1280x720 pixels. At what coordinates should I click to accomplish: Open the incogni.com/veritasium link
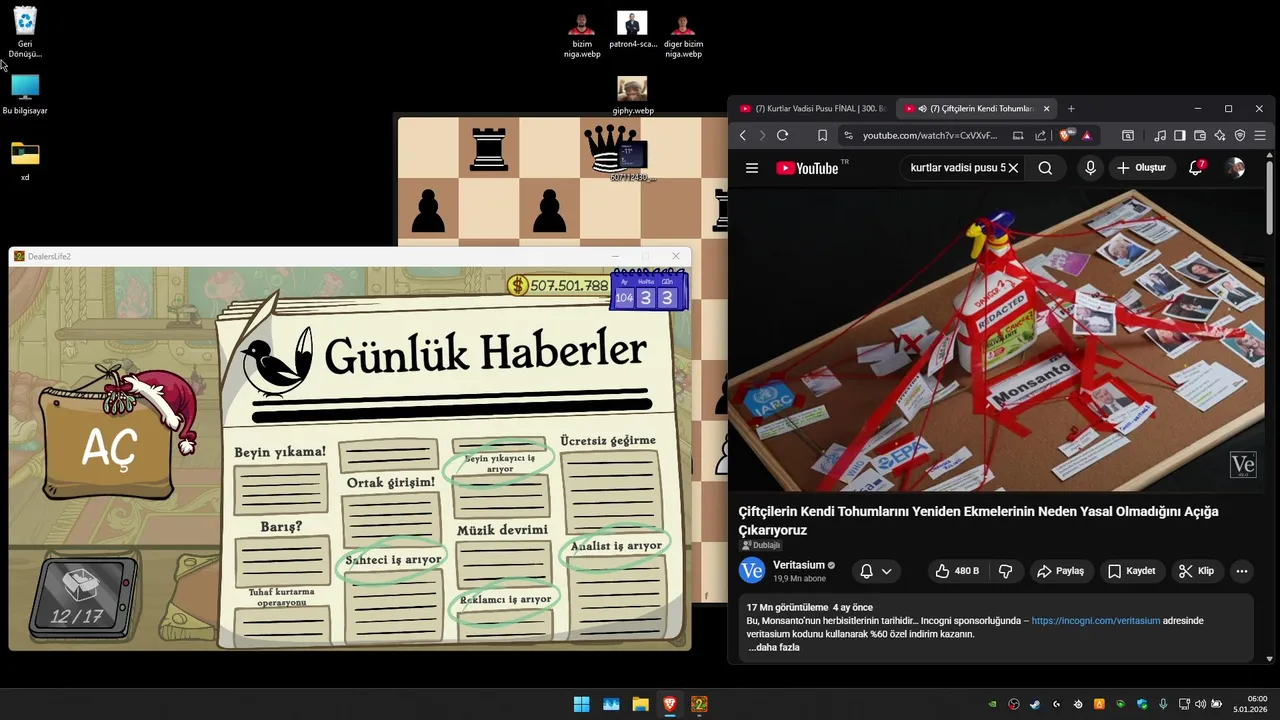[1096, 621]
